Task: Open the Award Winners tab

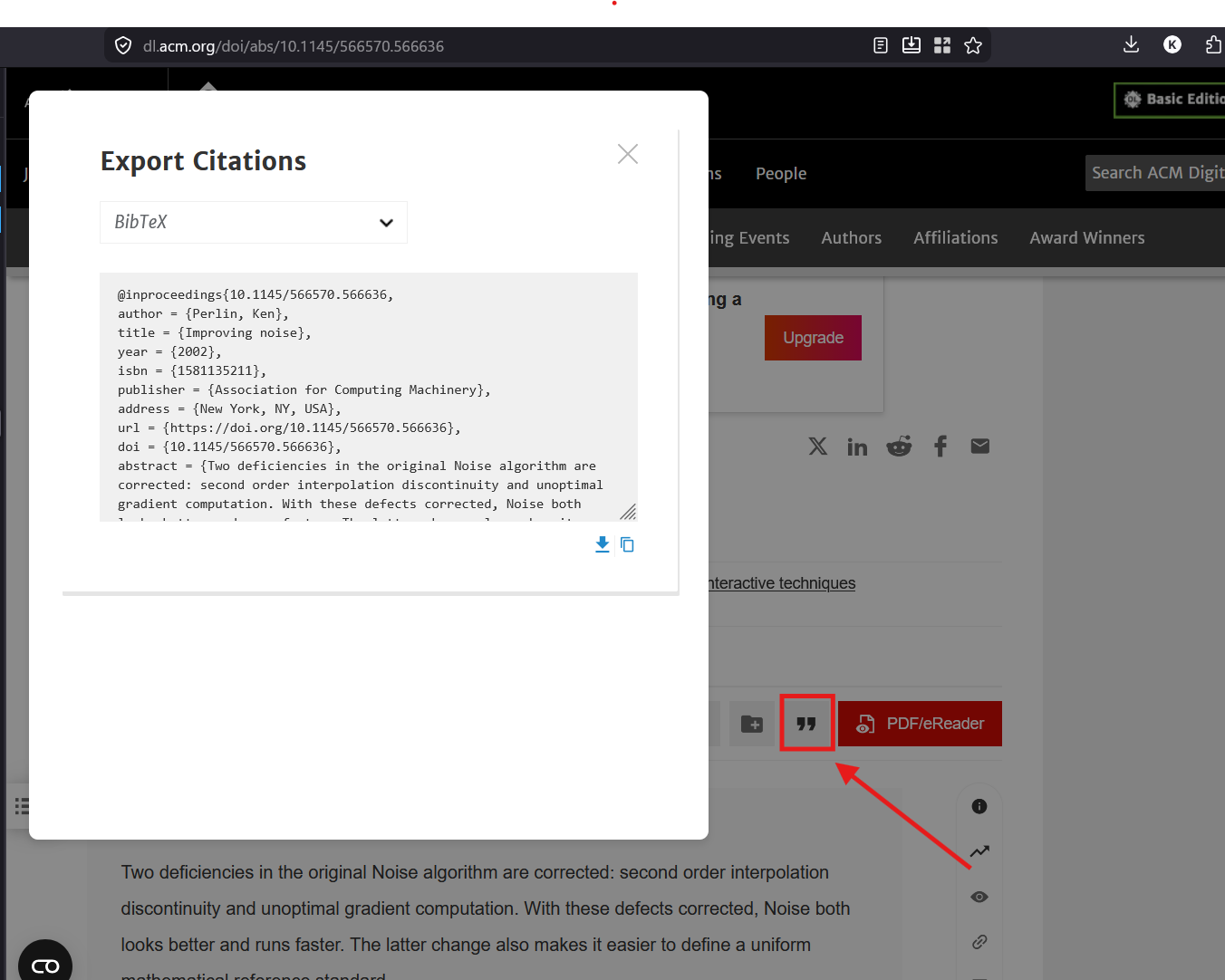Action: click(1087, 237)
